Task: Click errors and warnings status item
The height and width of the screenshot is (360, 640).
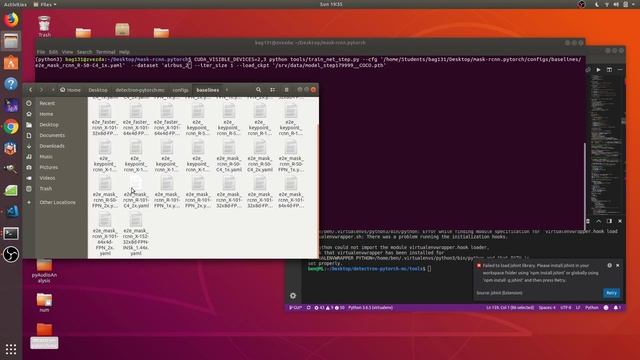Action: pos(329,308)
